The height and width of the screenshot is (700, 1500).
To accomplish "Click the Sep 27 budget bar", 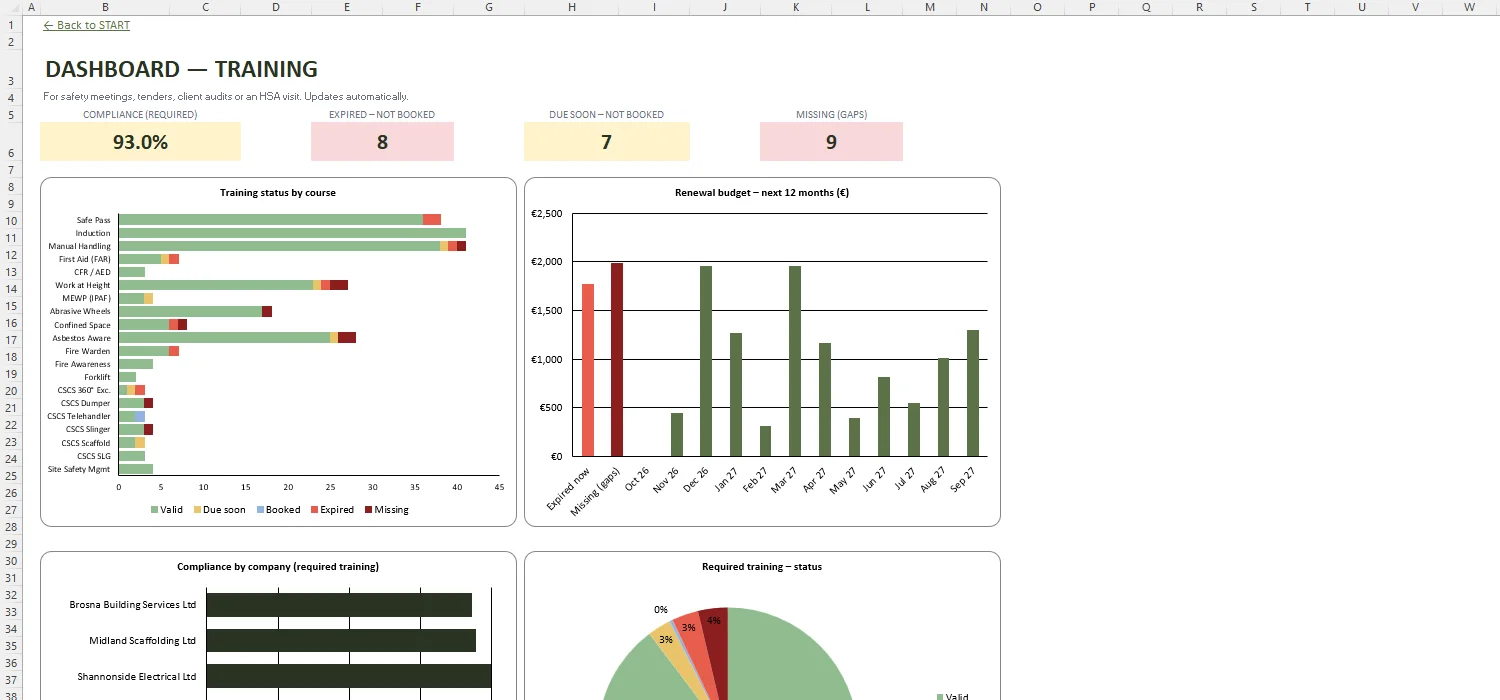I will pyautogui.click(x=973, y=393).
